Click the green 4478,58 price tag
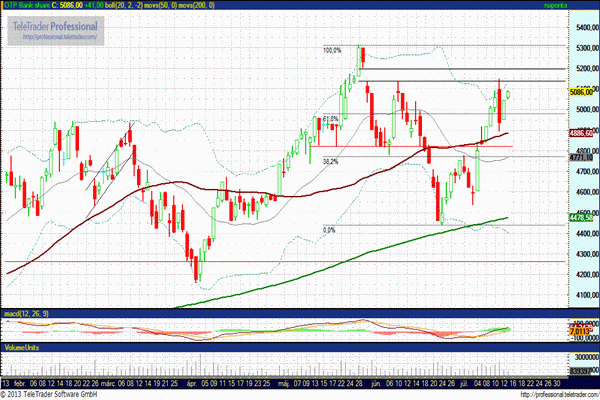This screenshot has width=600, height=400. pos(582,217)
